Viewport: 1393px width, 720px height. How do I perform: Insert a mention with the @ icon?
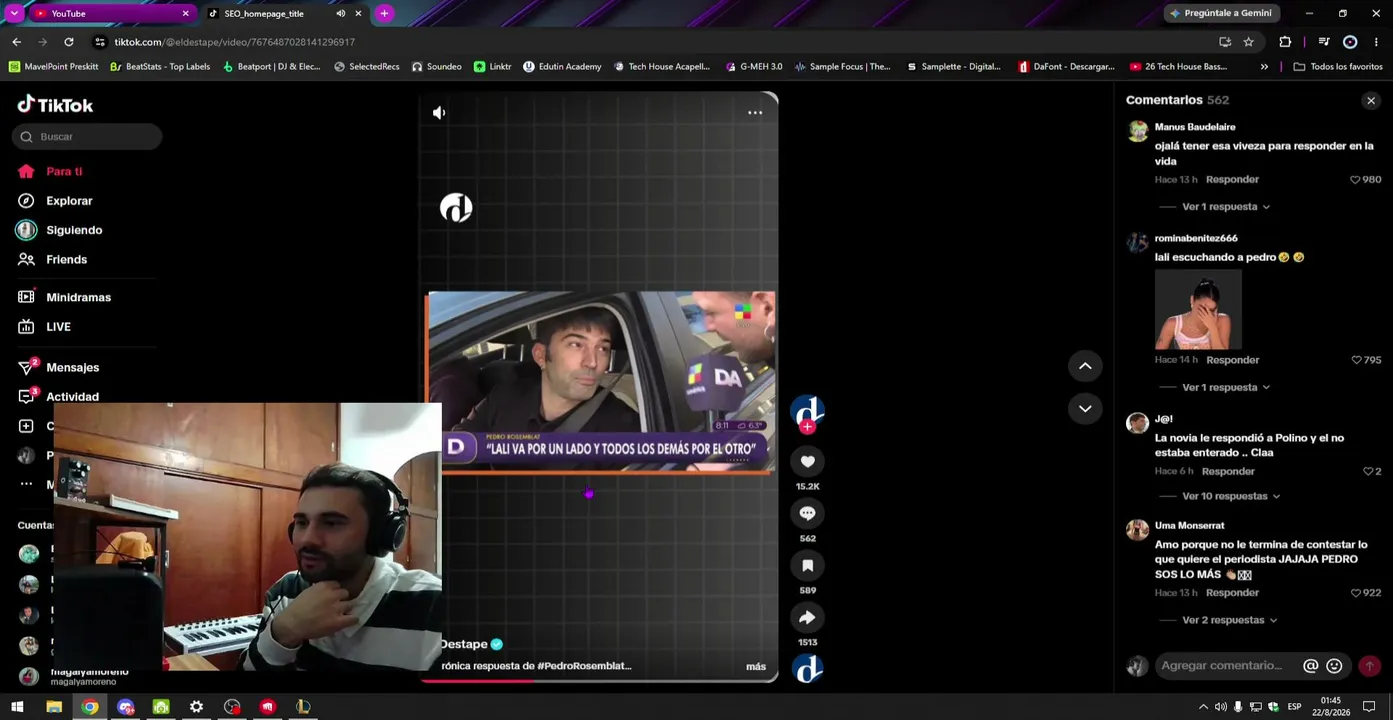[1310, 666]
